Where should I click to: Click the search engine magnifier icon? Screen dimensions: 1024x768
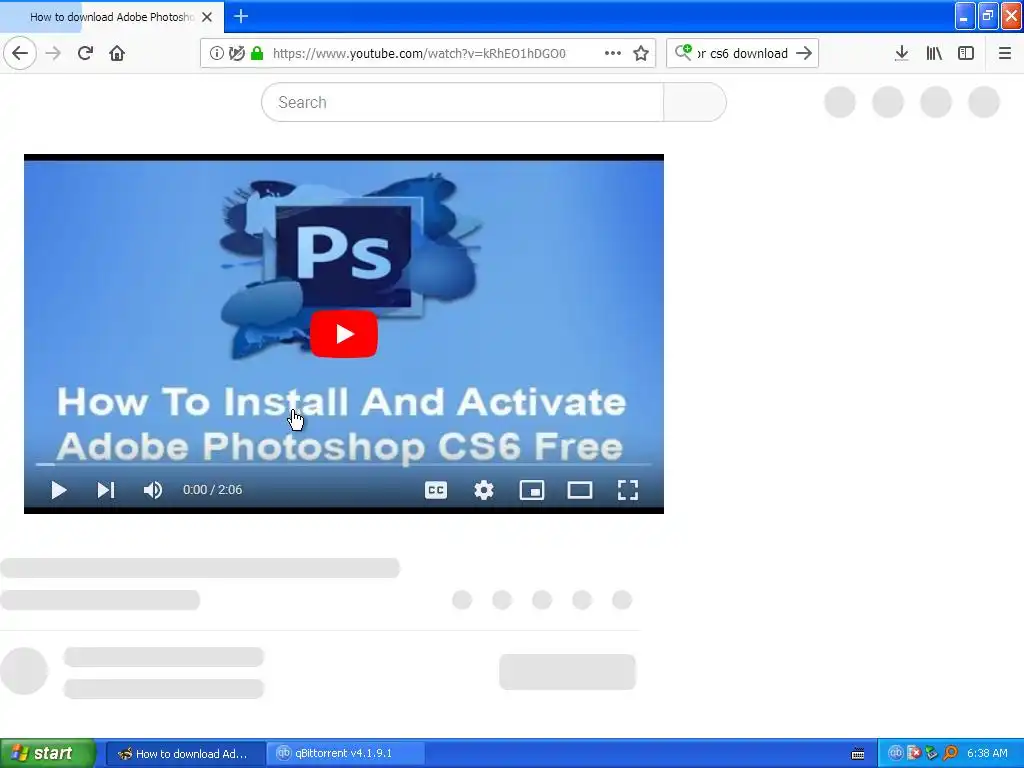click(683, 52)
